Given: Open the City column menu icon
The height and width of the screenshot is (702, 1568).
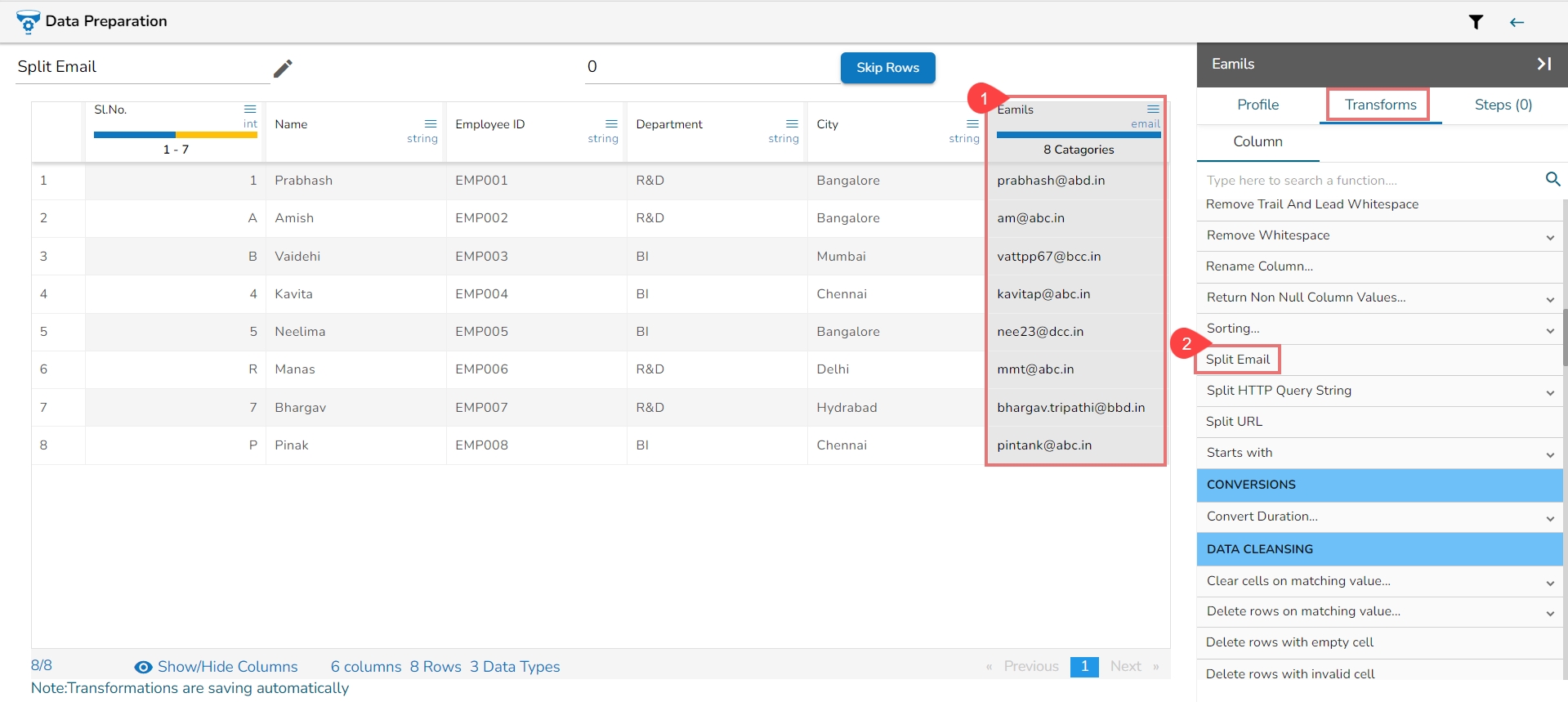Looking at the screenshot, I should (x=972, y=123).
